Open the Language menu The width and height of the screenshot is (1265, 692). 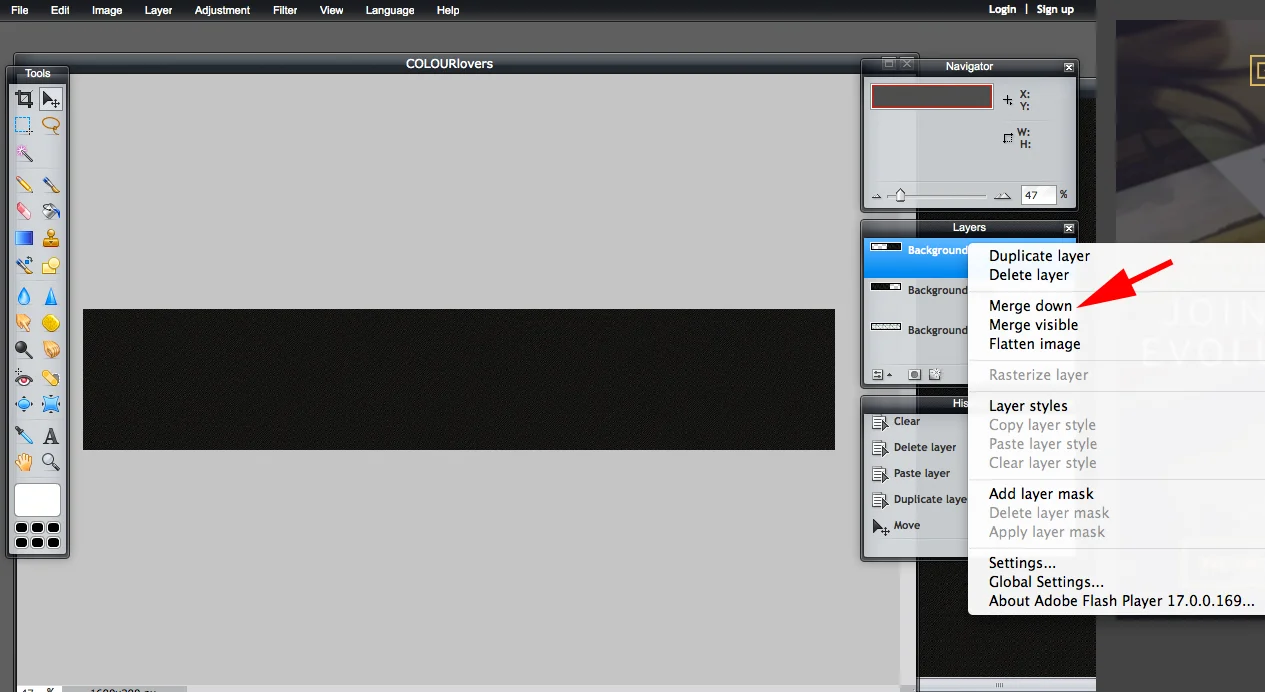click(x=390, y=10)
